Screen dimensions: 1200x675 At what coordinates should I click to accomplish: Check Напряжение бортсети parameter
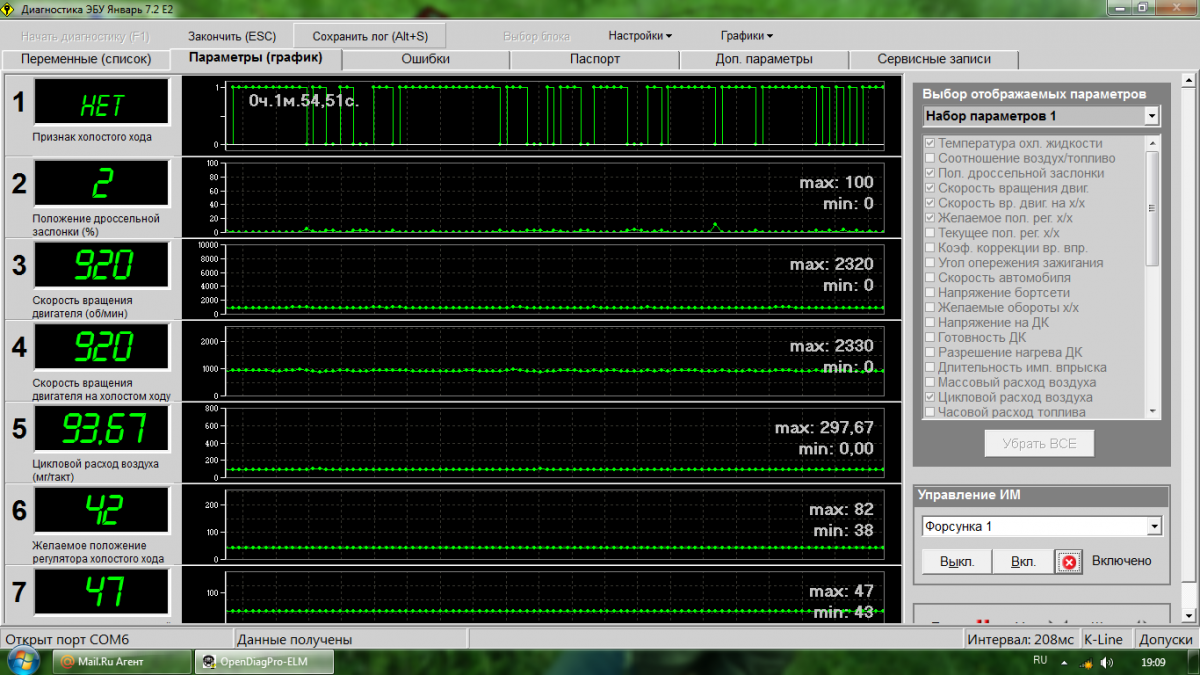931,293
